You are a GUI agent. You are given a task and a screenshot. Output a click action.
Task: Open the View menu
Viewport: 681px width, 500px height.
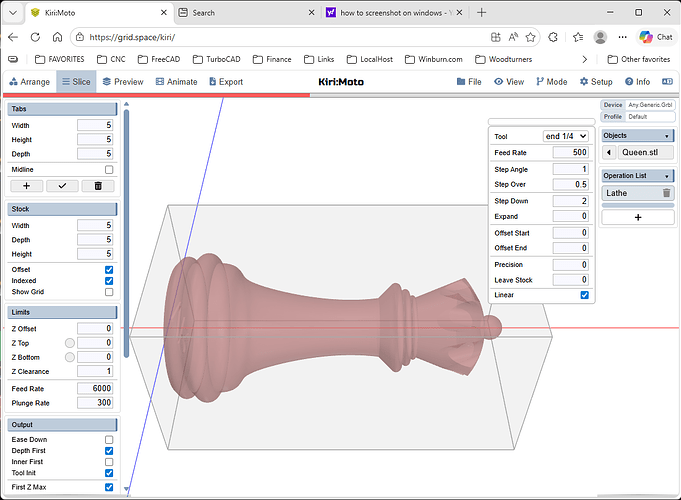[509, 82]
